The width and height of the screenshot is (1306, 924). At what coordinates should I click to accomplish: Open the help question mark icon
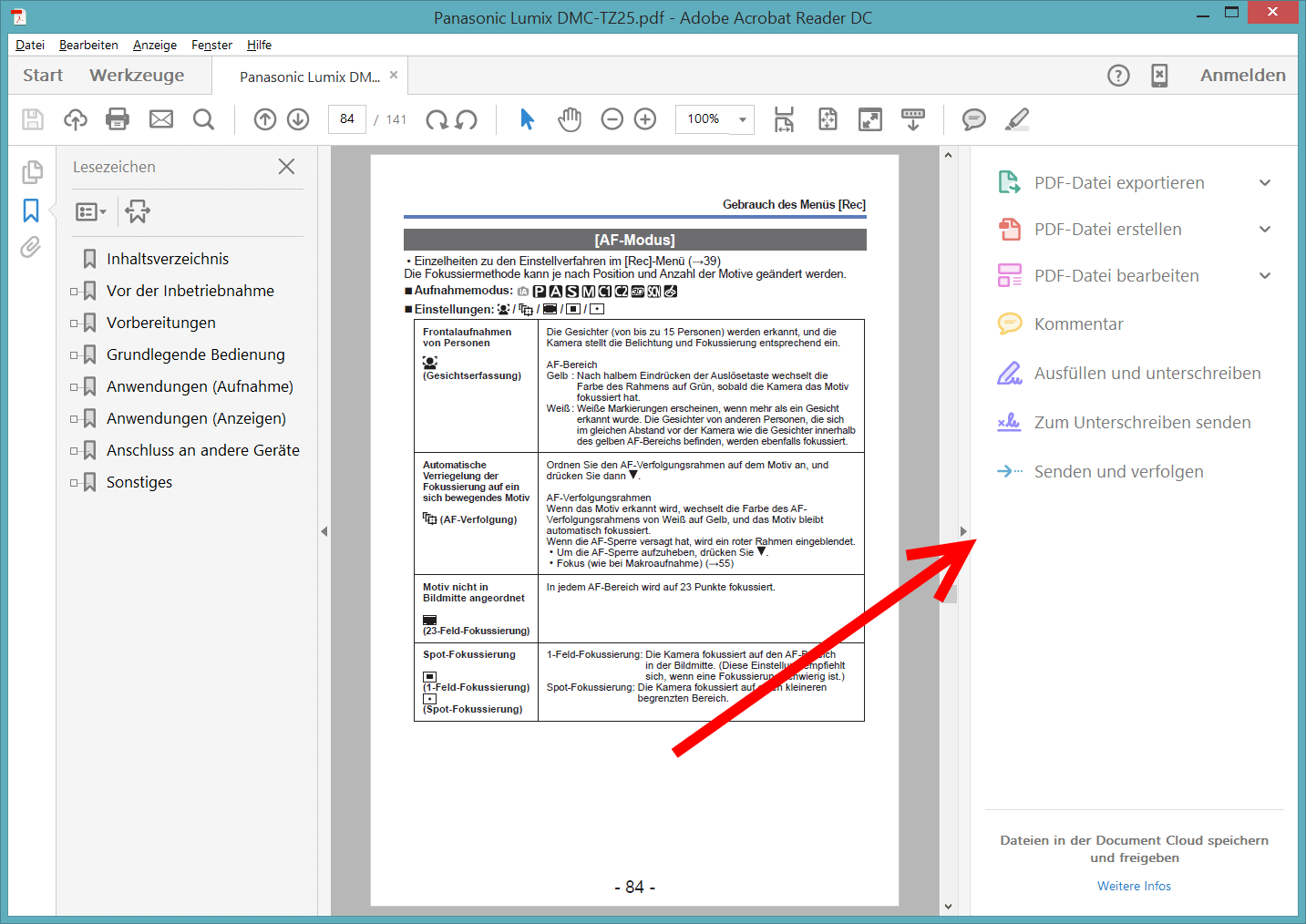click(x=1118, y=76)
